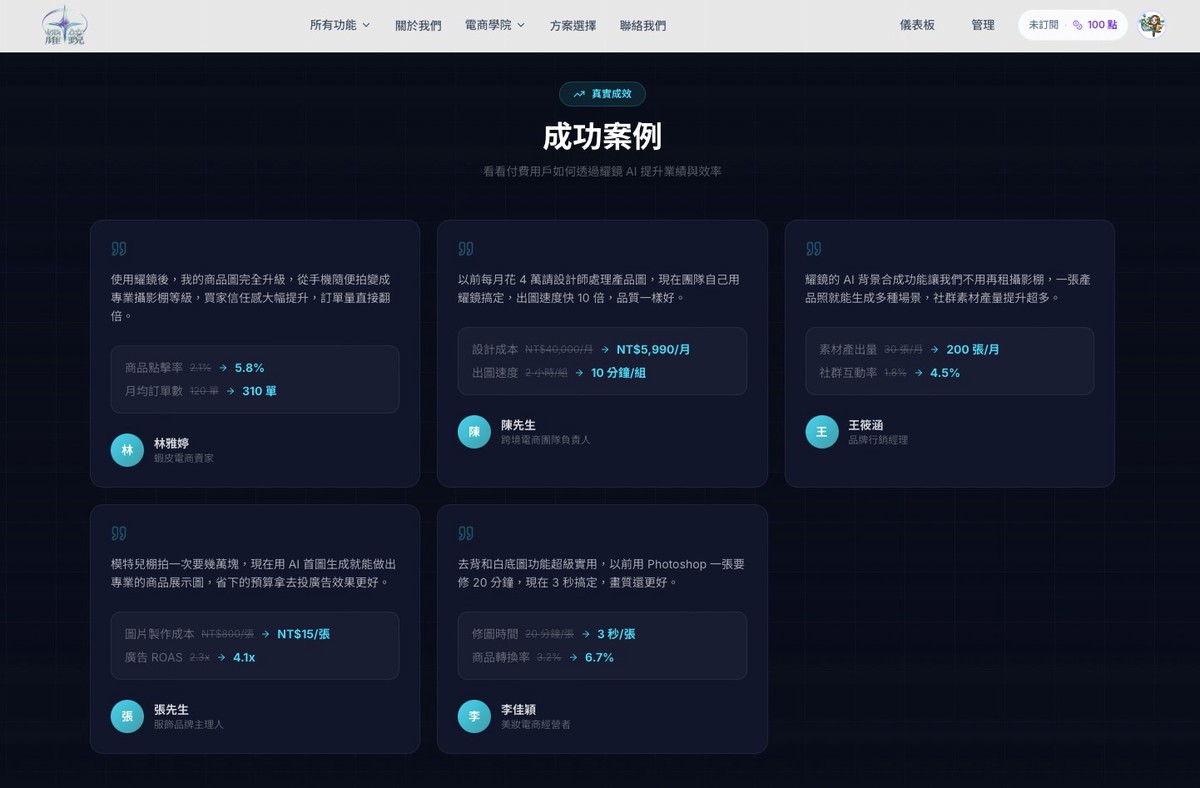Image resolution: width=1200 pixels, height=788 pixels.
Task: Expand the 所有功能 dropdown
Action: pos(335,25)
